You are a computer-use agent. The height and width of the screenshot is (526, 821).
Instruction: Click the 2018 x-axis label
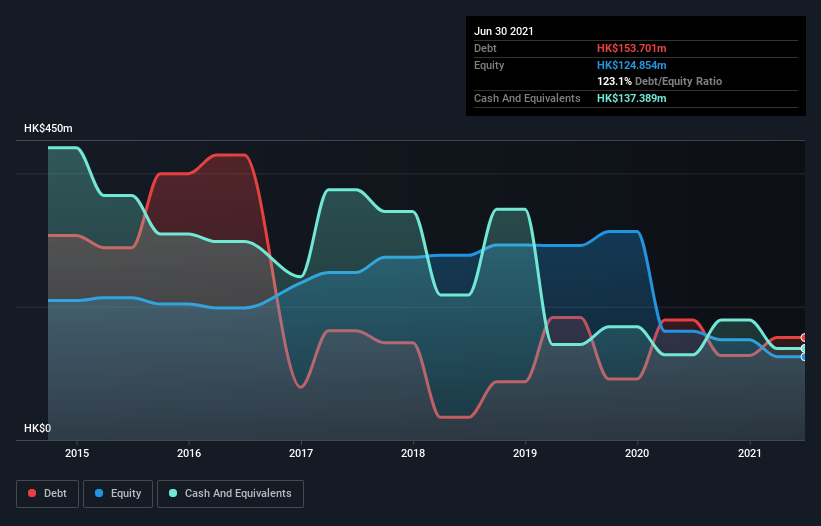[x=413, y=453]
